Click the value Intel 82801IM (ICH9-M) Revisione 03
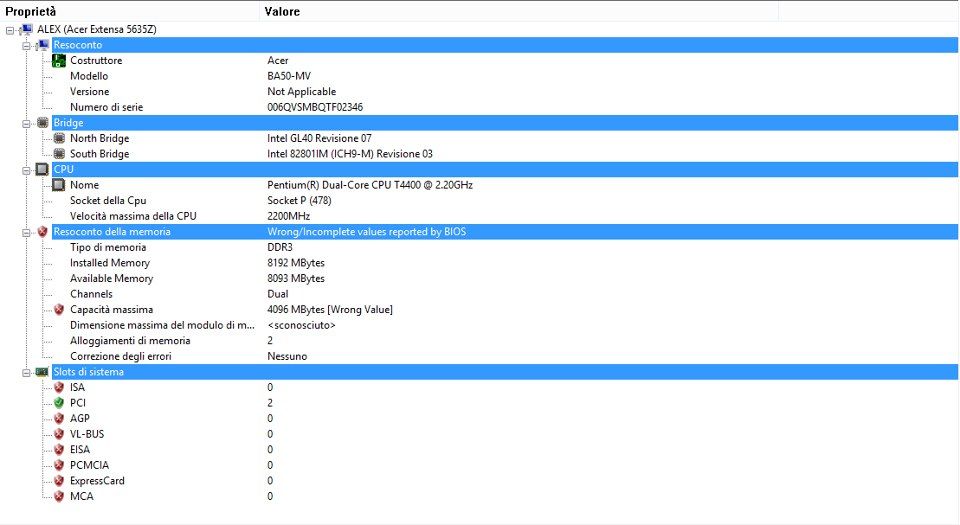This screenshot has height=525, width=960. 350,154
